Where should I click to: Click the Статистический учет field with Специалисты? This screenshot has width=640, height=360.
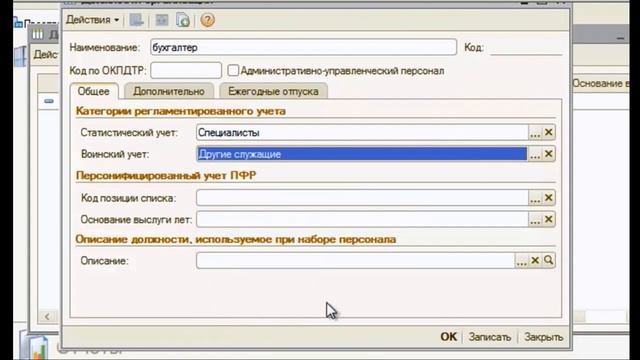[362, 132]
